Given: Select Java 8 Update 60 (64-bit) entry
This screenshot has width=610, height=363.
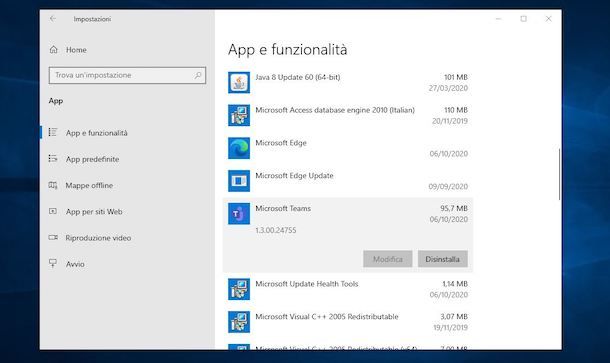Looking at the screenshot, I should pos(298,77).
